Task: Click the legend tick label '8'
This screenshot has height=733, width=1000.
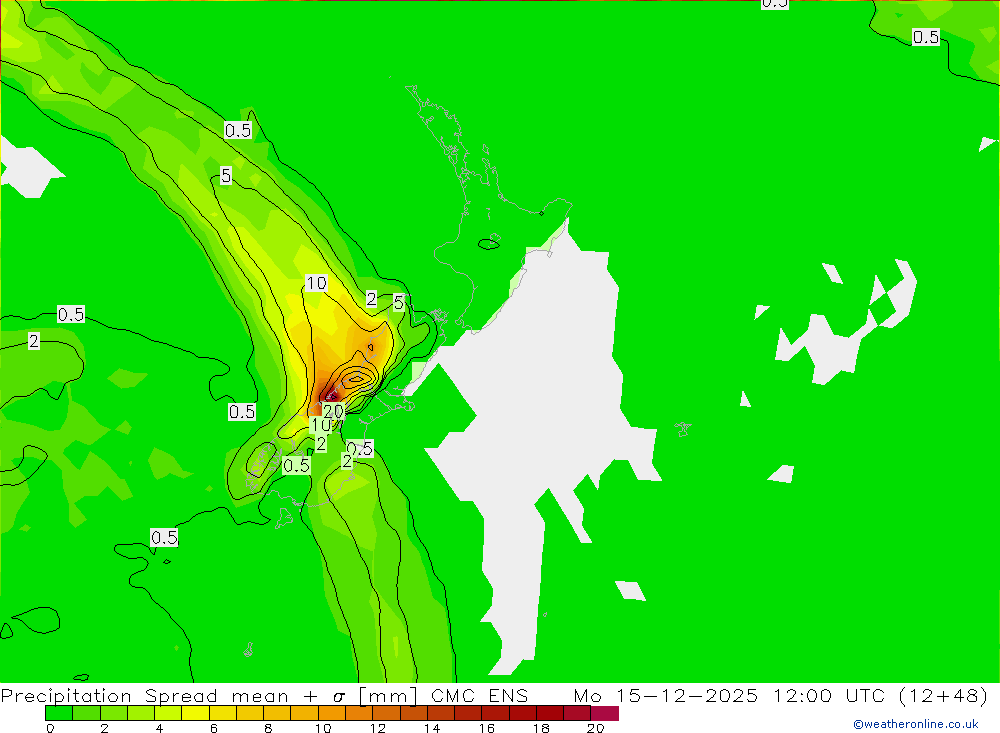Action: (x=268, y=728)
